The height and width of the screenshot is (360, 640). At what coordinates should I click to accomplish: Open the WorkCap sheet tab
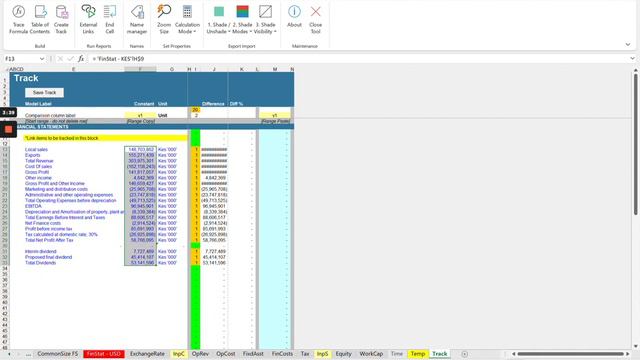tap(371, 354)
